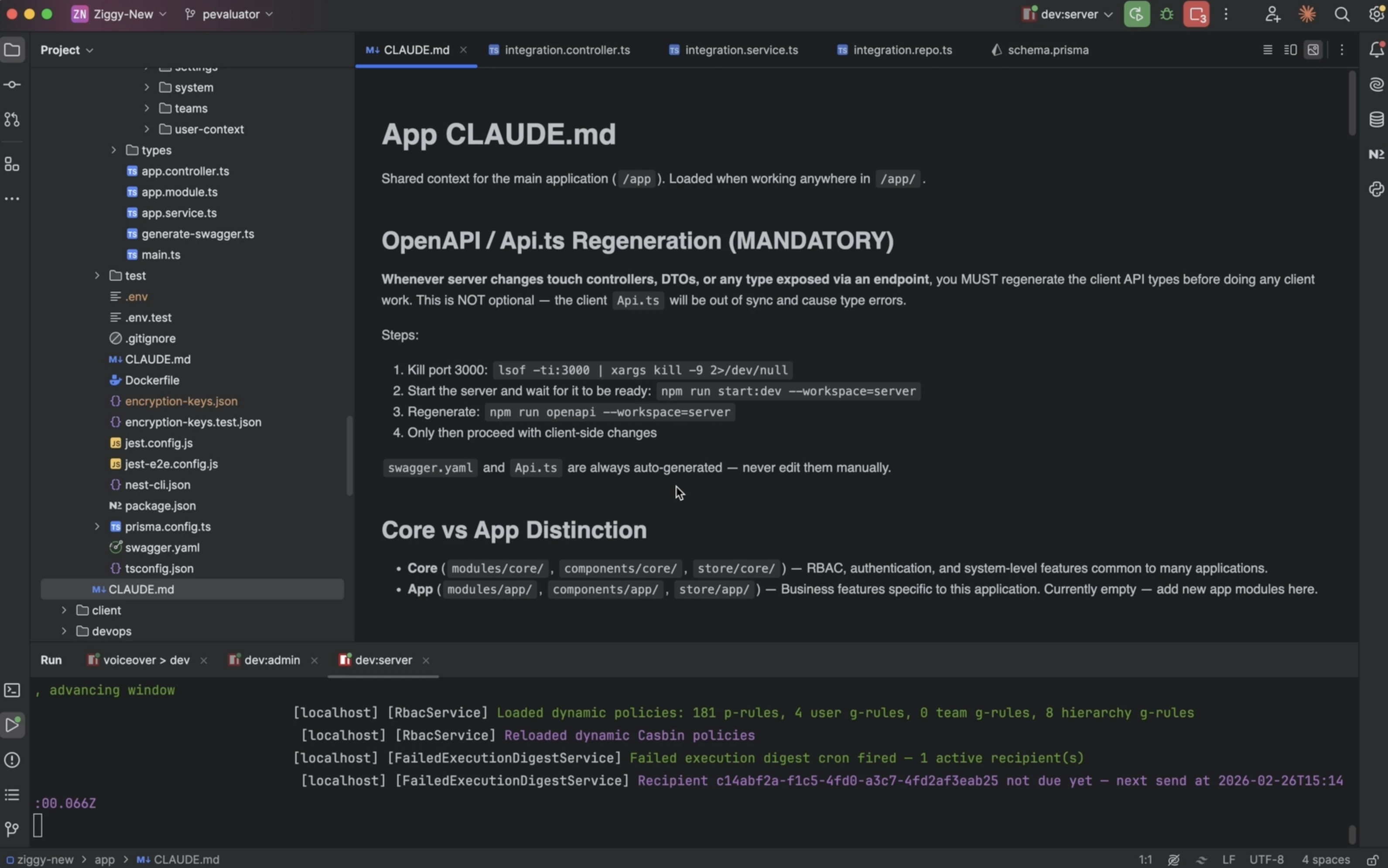Click the editor vertical scrollbar
Image resolution: width=1388 pixels, height=868 pixels.
pos(1352,103)
